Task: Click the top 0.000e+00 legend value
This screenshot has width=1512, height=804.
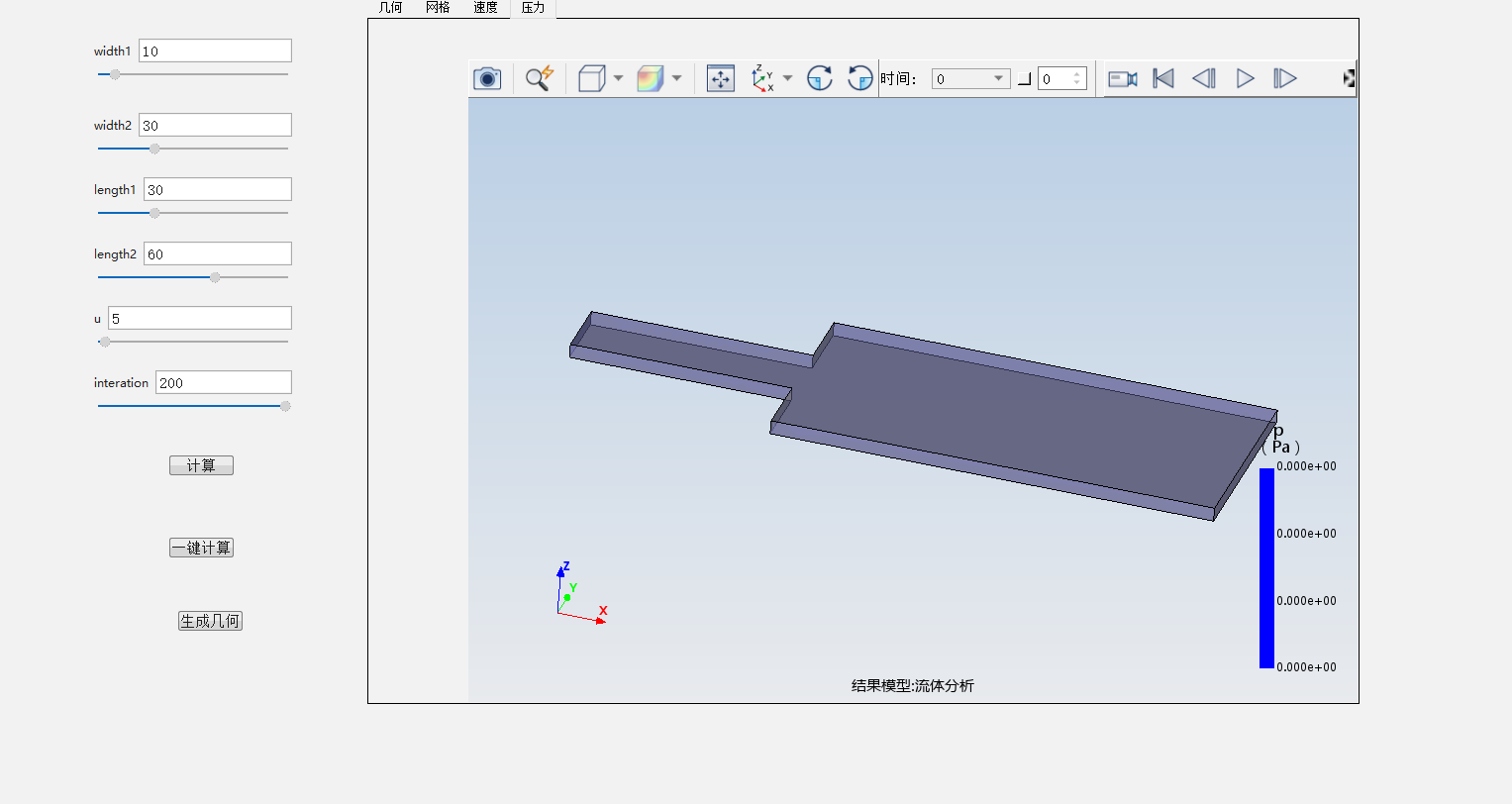Action: point(1306,466)
